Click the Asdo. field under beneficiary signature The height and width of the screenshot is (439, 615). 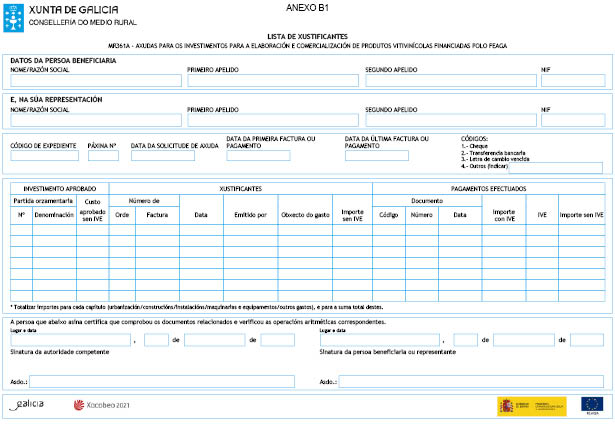(x=470, y=382)
